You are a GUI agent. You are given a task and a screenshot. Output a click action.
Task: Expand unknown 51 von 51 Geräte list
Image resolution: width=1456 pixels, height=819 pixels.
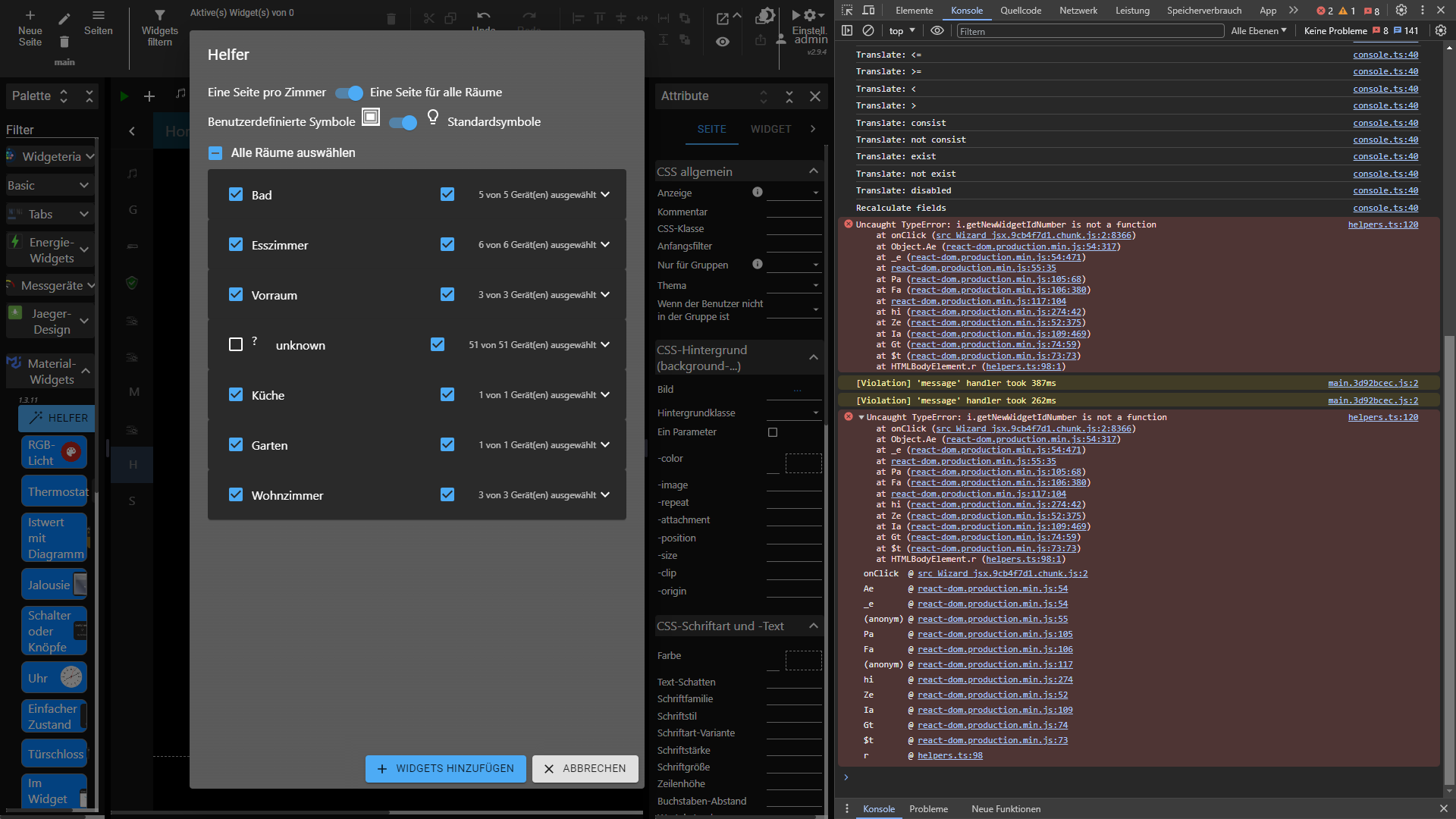(x=605, y=345)
